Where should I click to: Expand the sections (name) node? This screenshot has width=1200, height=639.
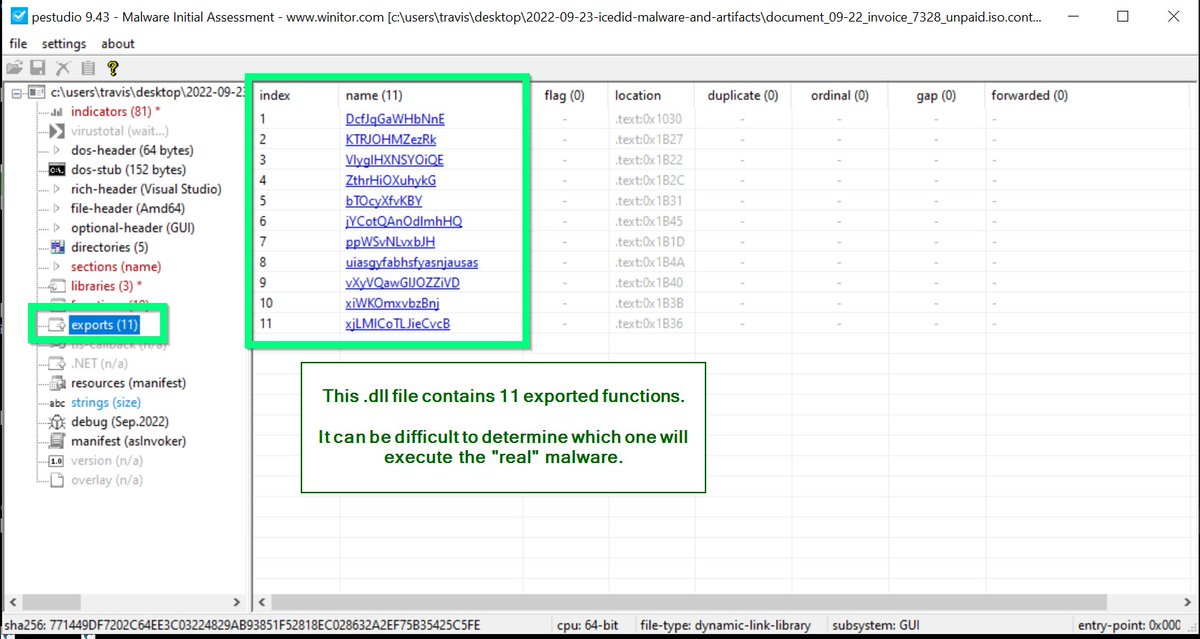[57, 267]
